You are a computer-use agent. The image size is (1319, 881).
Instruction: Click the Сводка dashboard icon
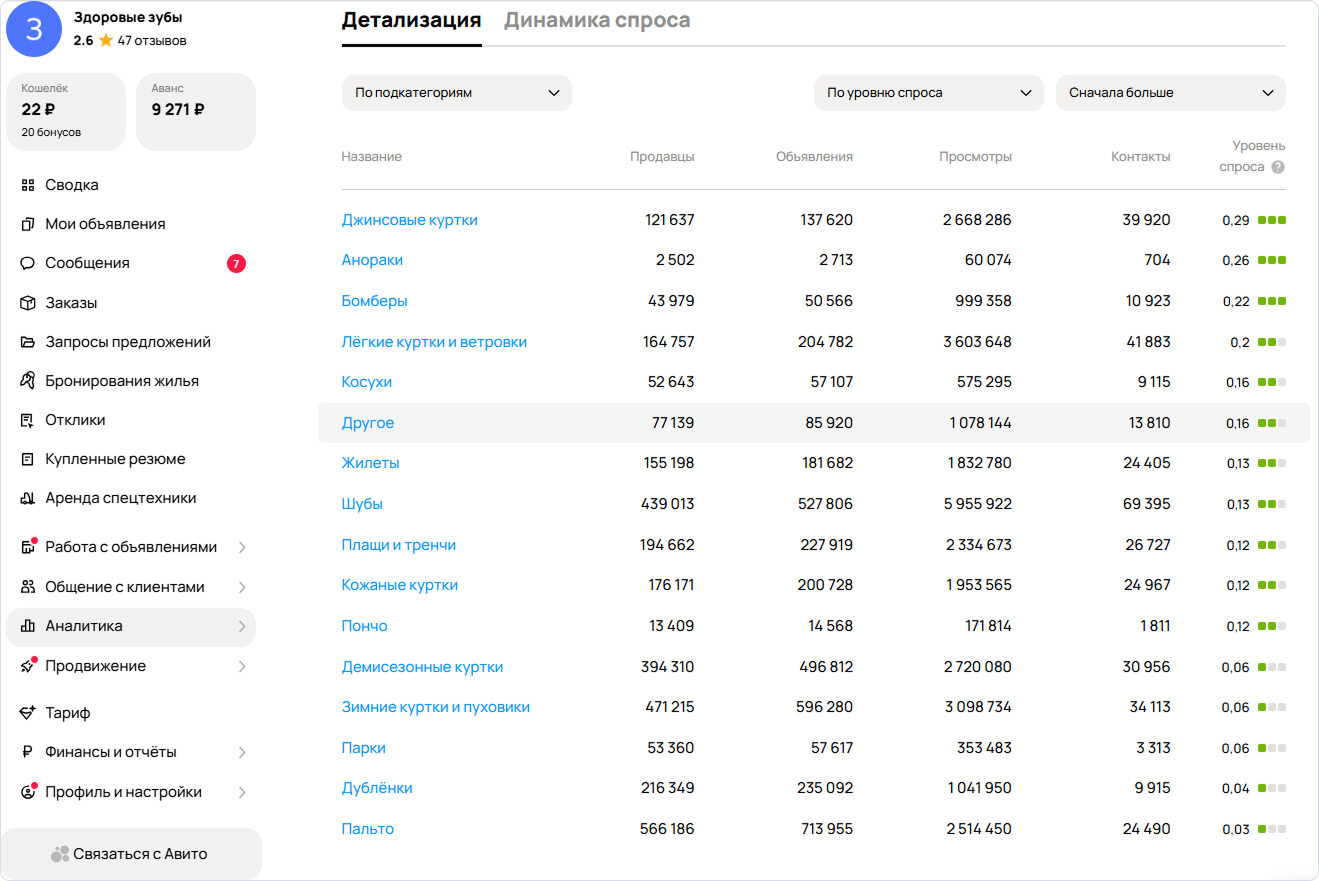click(28, 185)
